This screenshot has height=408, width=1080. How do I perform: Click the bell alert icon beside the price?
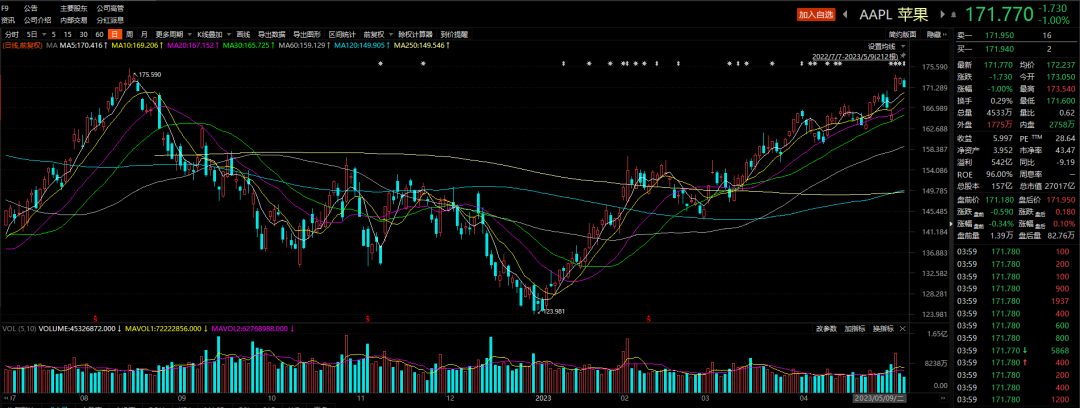(x=953, y=15)
